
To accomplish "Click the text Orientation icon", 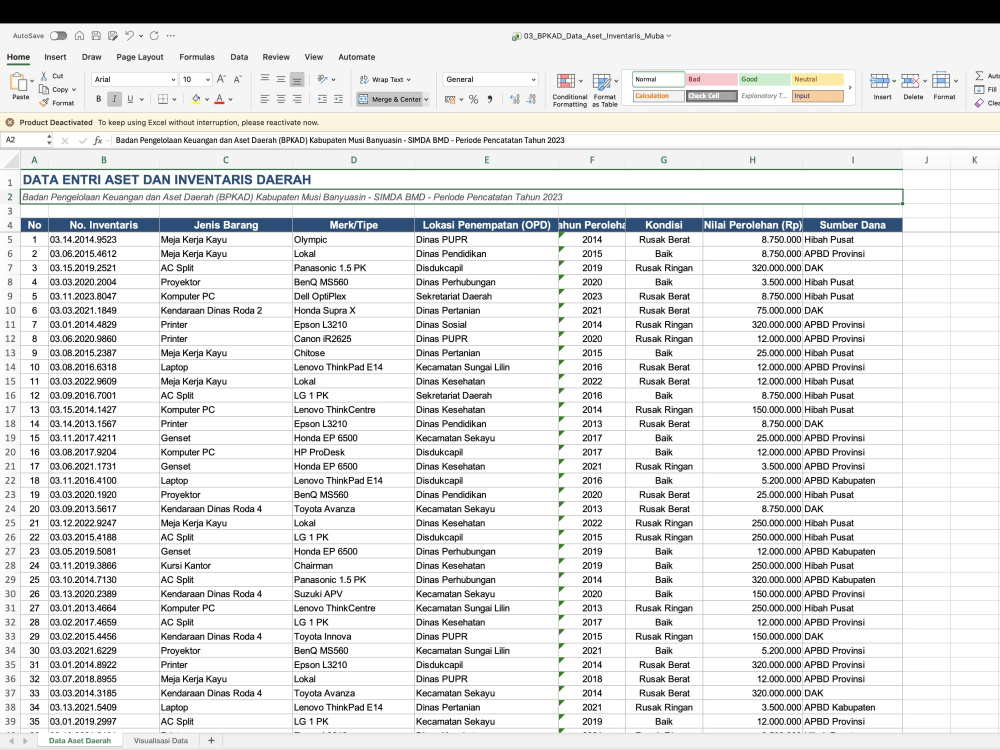I will click(323, 79).
